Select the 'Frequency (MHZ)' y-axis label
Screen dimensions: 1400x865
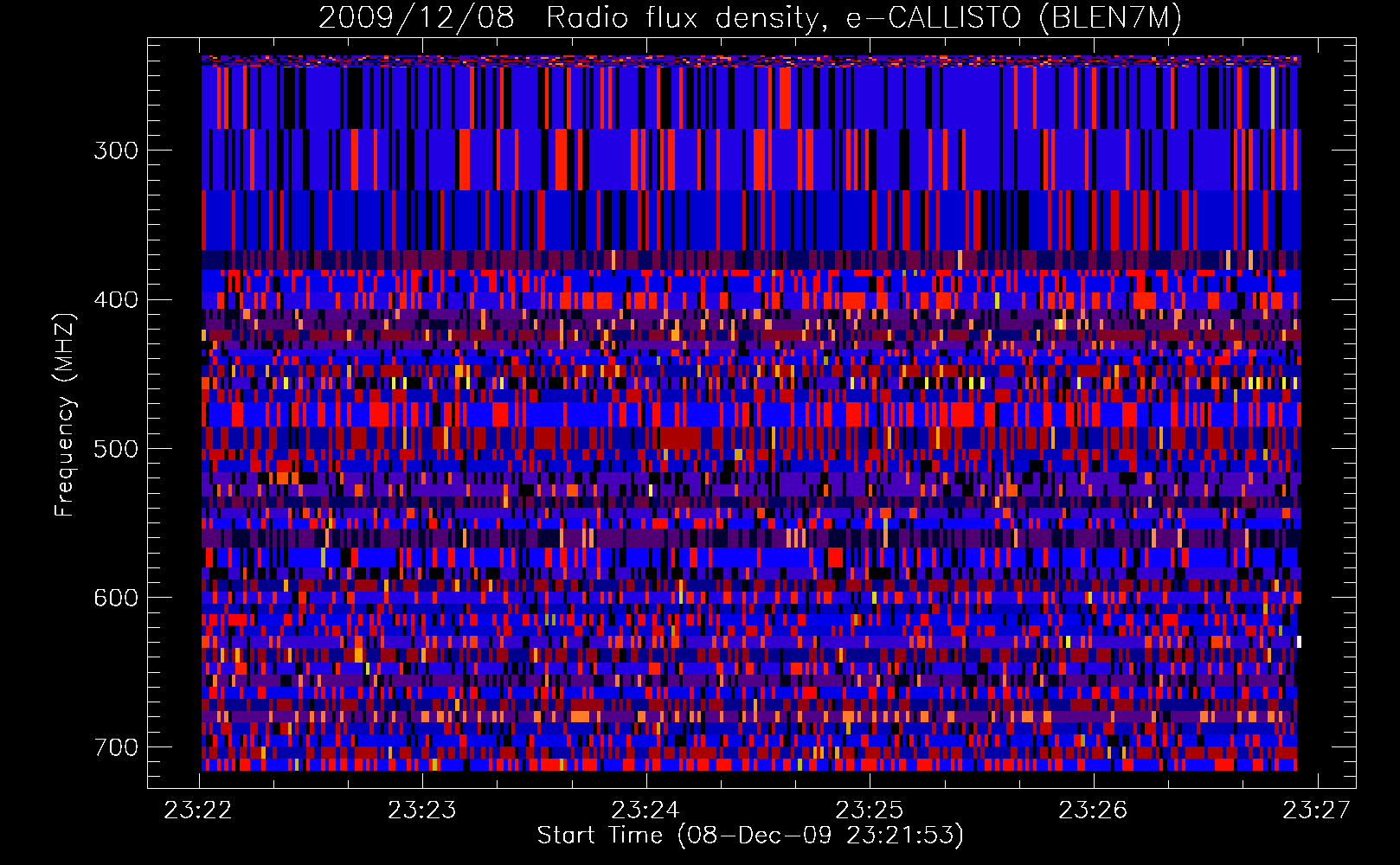pos(65,414)
